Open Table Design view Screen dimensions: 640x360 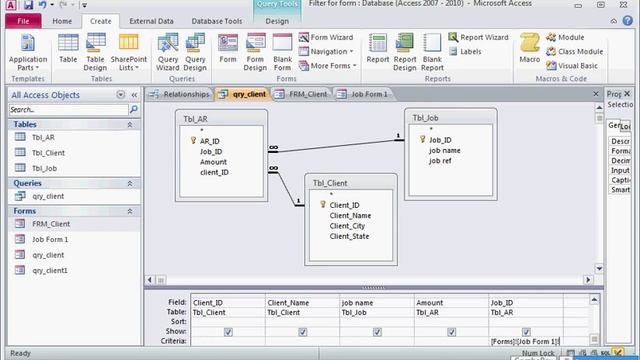(x=95, y=52)
